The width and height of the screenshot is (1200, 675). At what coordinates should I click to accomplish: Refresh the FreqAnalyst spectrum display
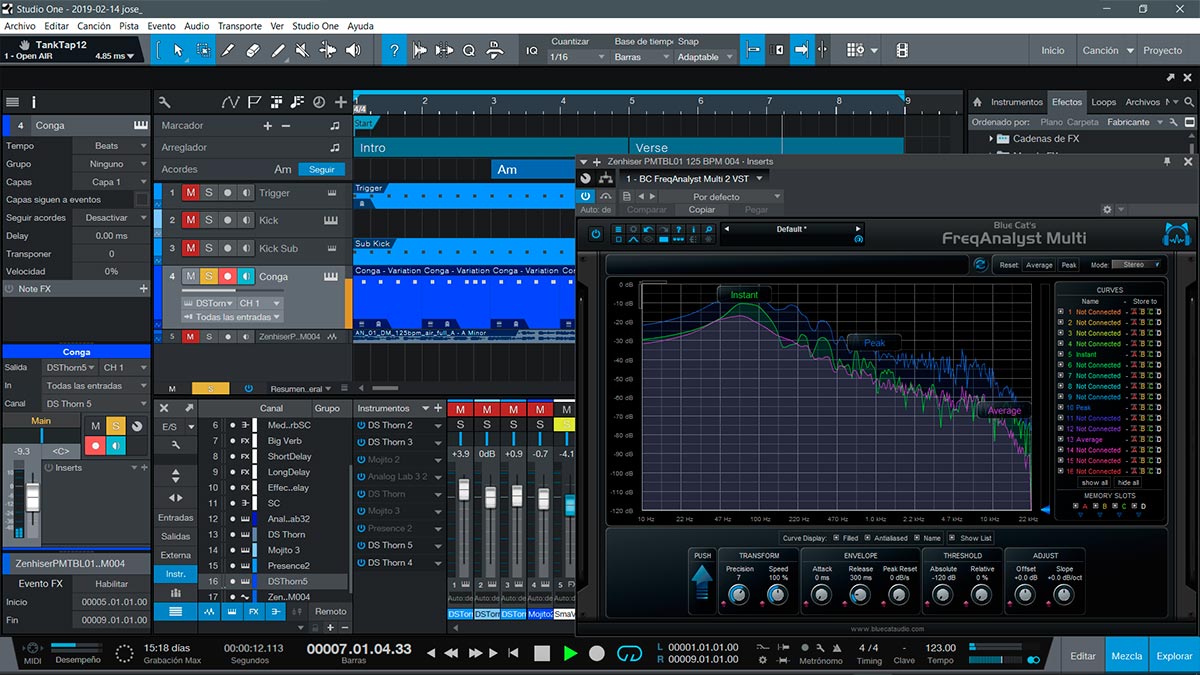(980, 265)
